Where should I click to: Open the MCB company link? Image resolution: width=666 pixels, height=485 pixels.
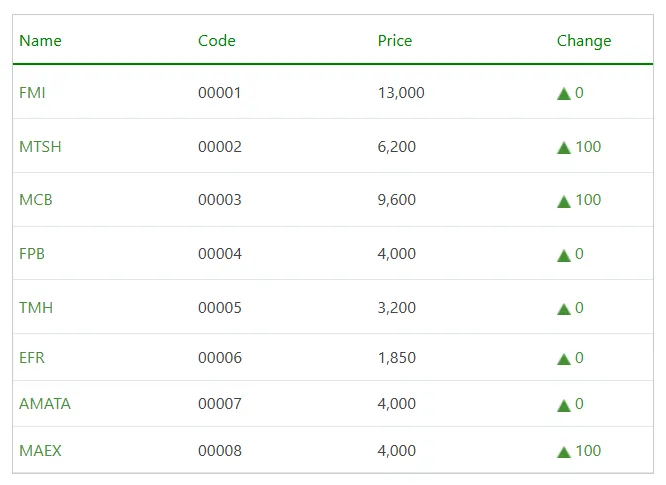[36, 200]
